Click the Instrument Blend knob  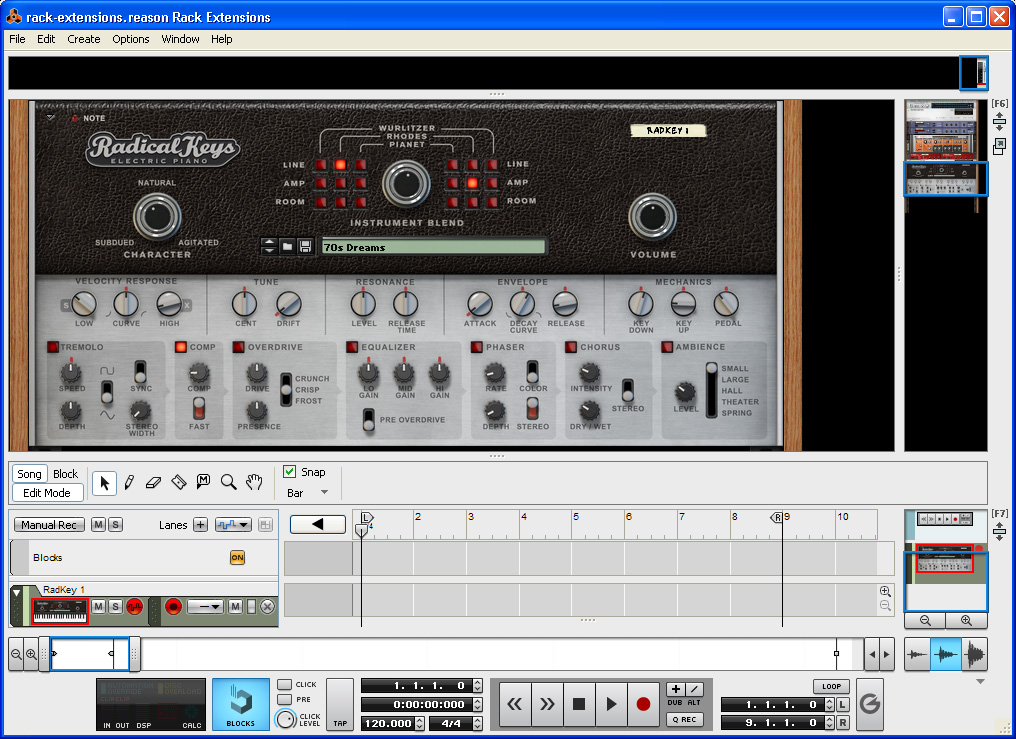[x=406, y=183]
